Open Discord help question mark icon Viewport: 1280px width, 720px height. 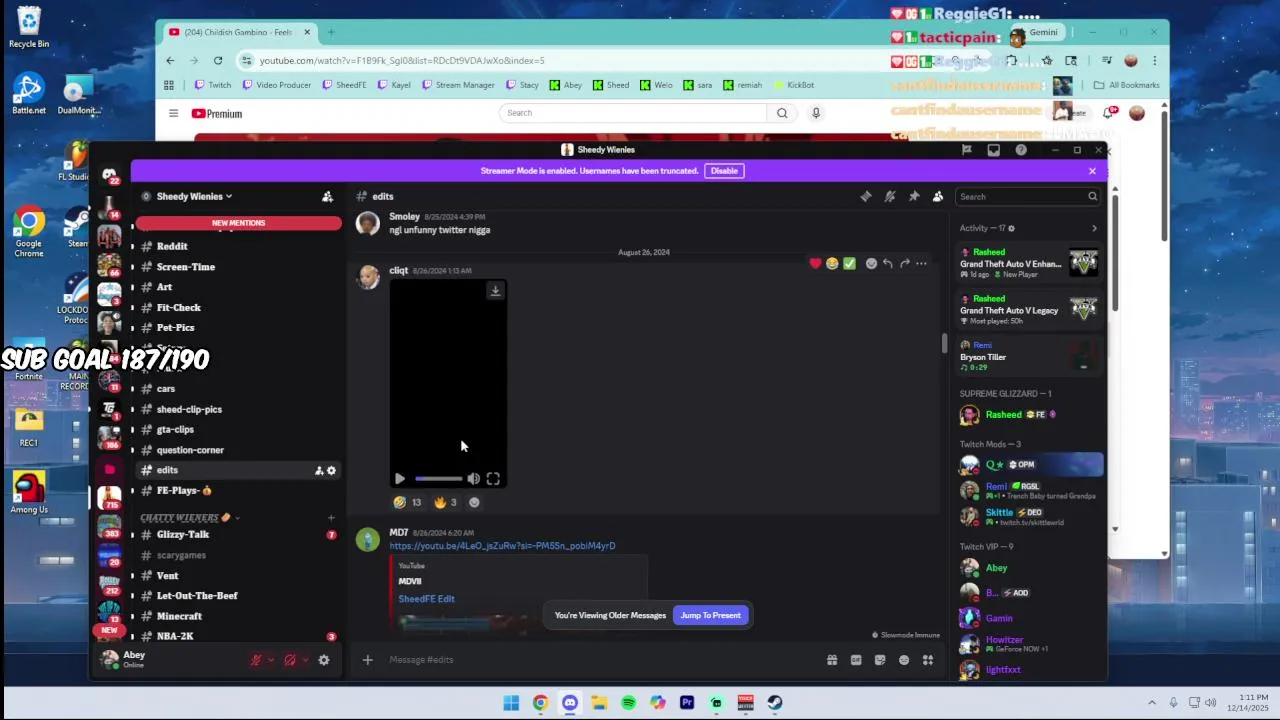click(x=1021, y=150)
